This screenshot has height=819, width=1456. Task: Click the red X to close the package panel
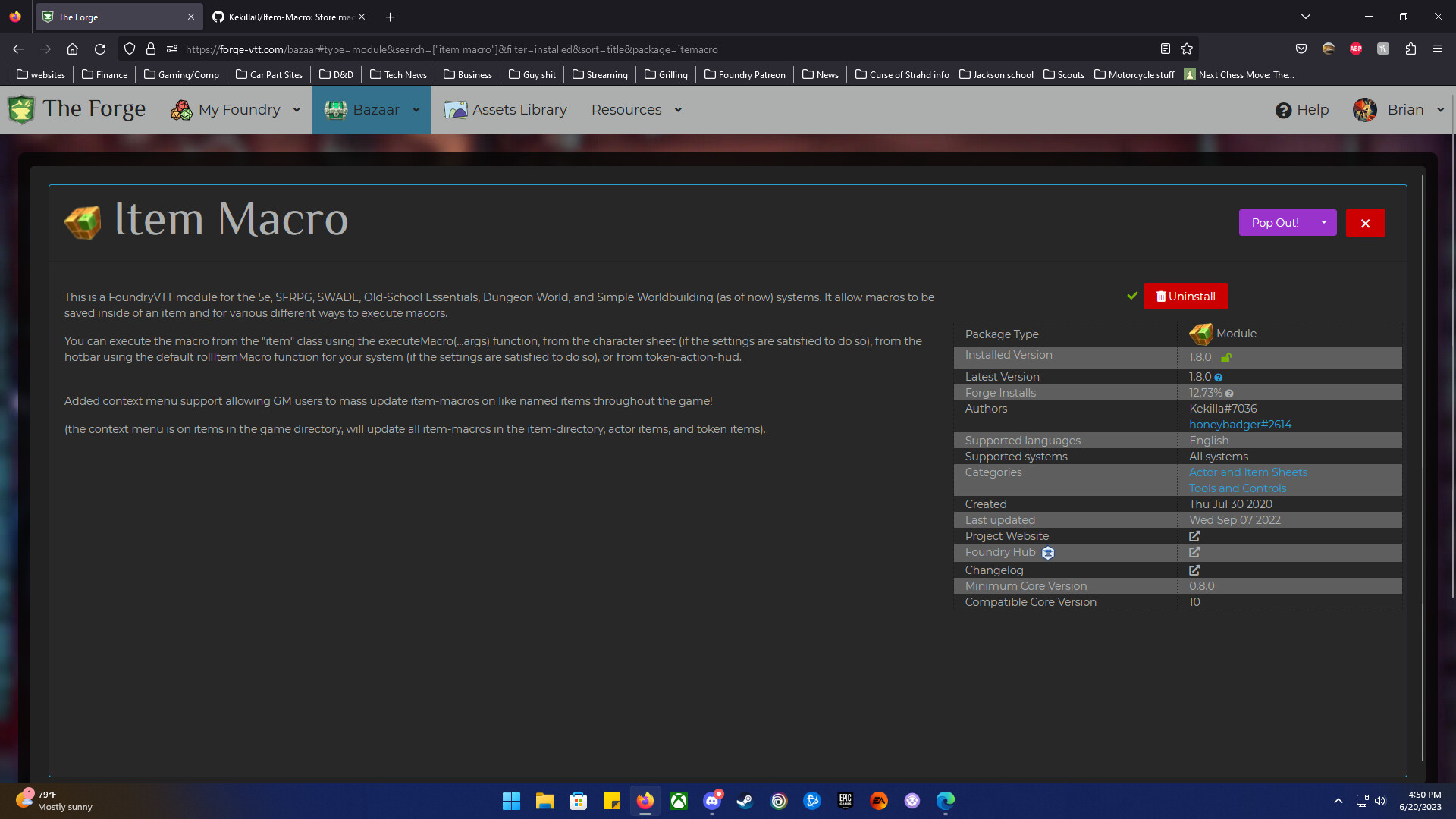coord(1365,223)
